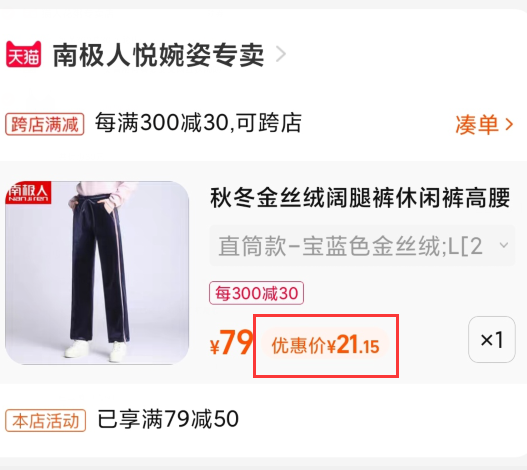The height and width of the screenshot is (470, 527).
Task: Open the ×1 quantity stepper
Action: (x=492, y=340)
